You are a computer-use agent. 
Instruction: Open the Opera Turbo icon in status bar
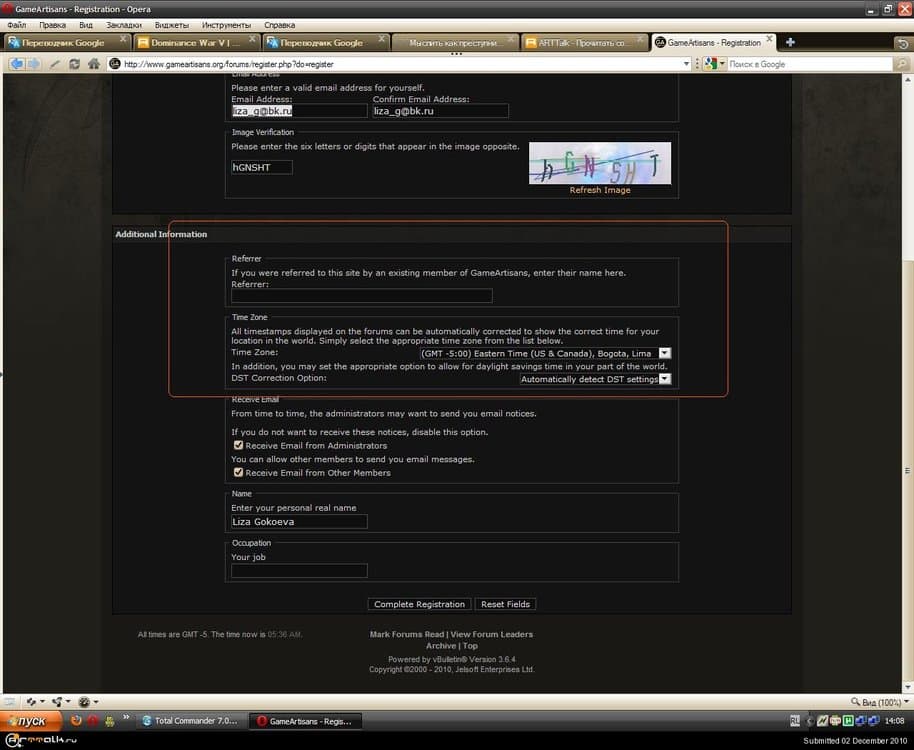[87, 702]
